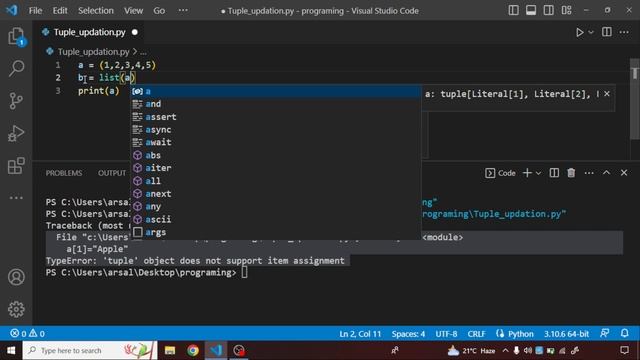The height and width of the screenshot is (360, 640).
Task: Choose 'args' snippet suggestion
Action: pos(276,232)
